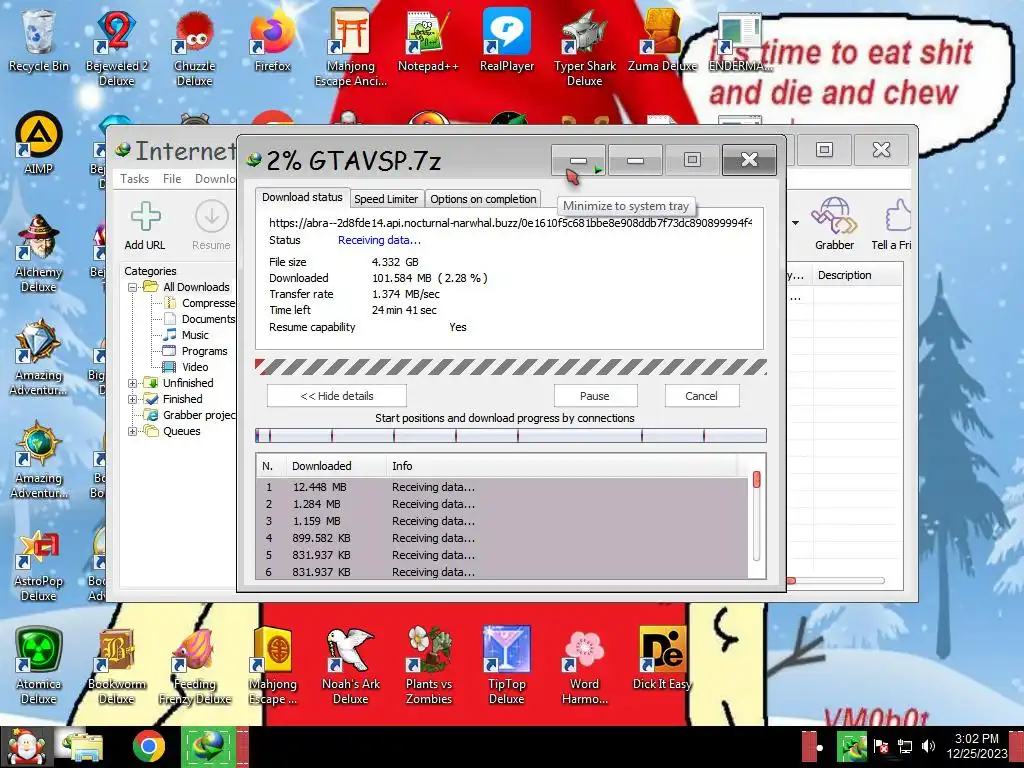This screenshot has width=1024, height=768.
Task: Open Chuzzle Deluxe desktop shortcut
Action: 195,47
